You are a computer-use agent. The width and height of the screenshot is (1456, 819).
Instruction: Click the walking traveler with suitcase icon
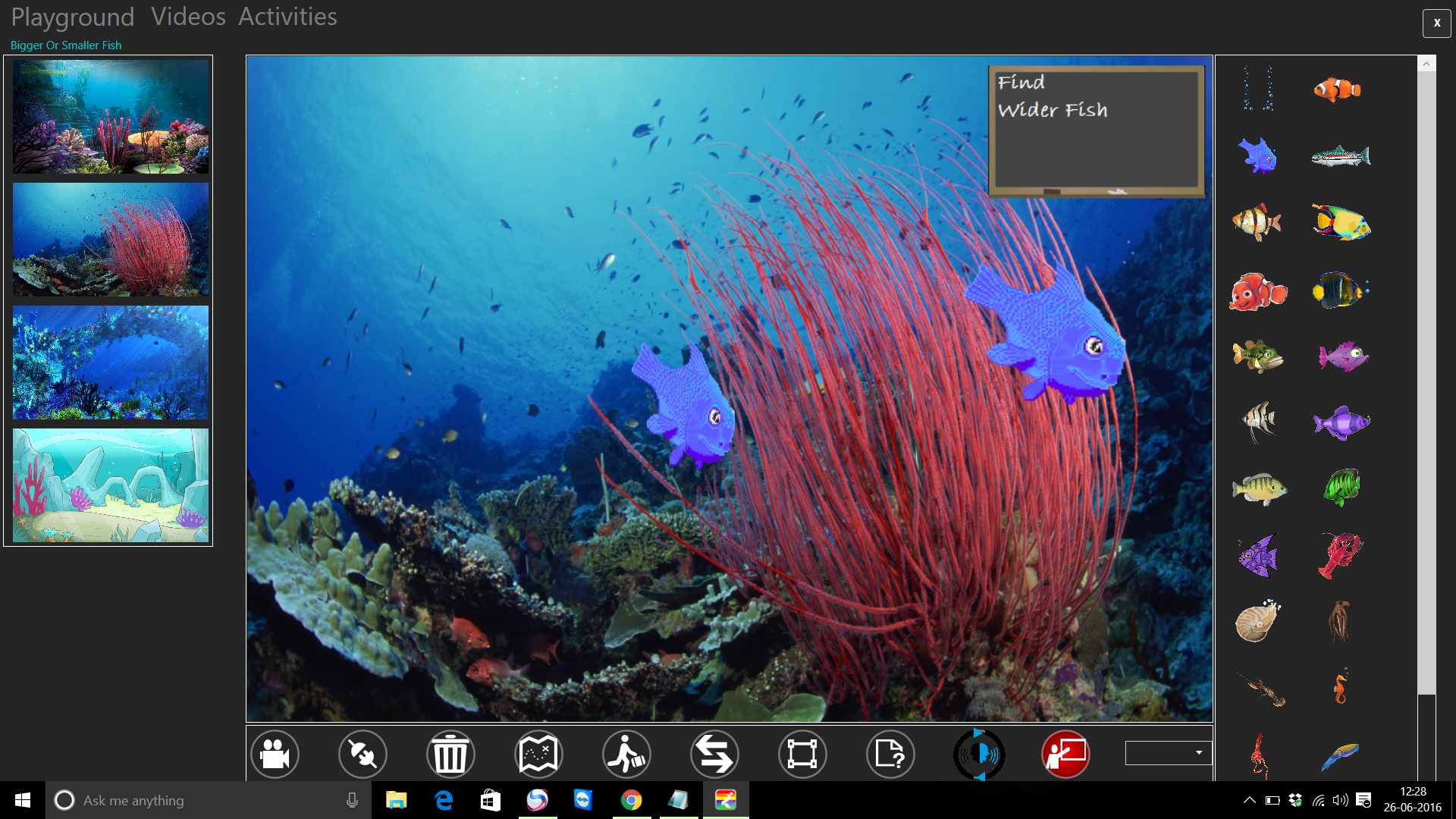pyautogui.click(x=626, y=754)
